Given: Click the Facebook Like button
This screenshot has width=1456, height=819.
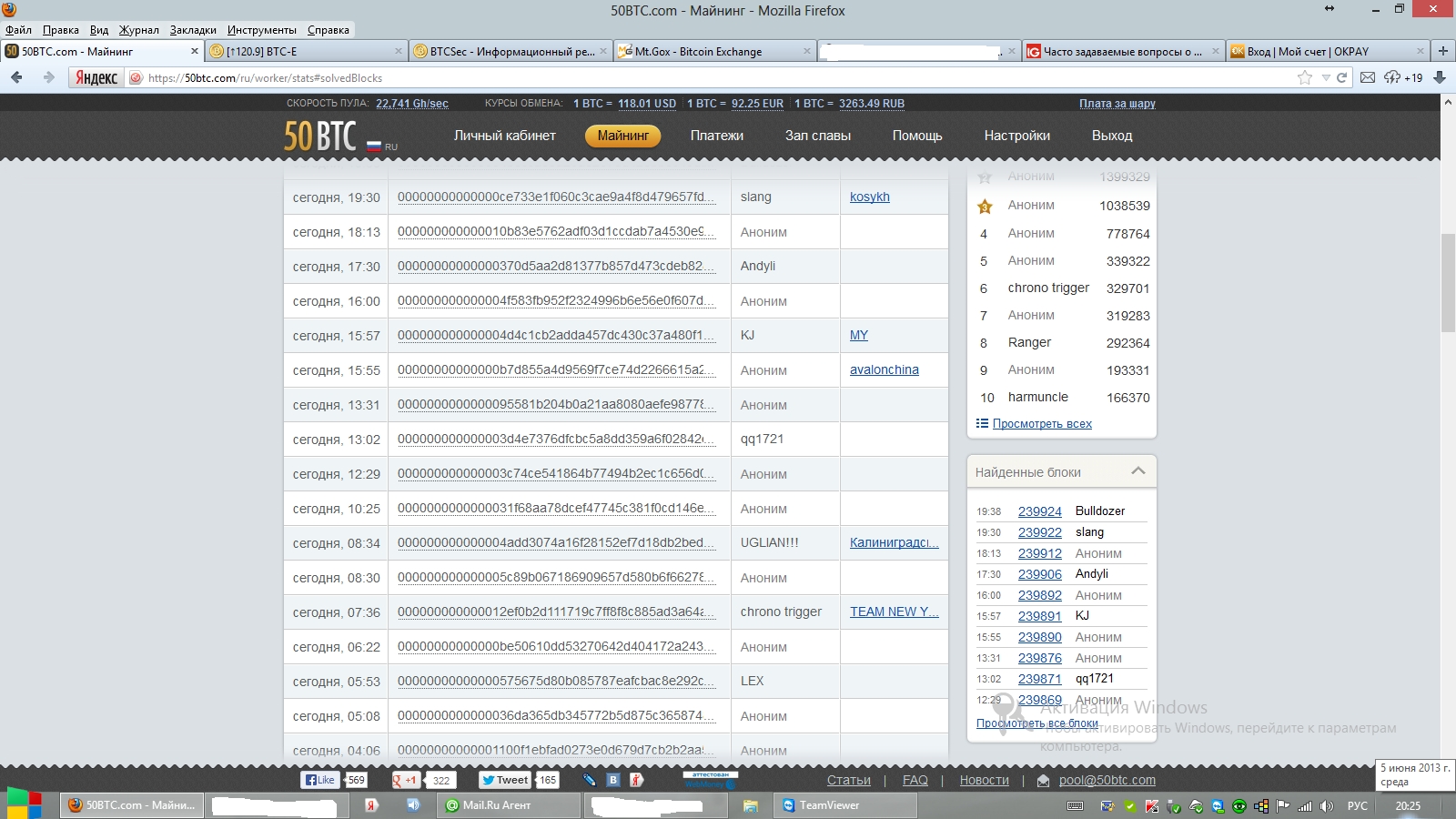Looking at the screenshot, I should (319, 780).
